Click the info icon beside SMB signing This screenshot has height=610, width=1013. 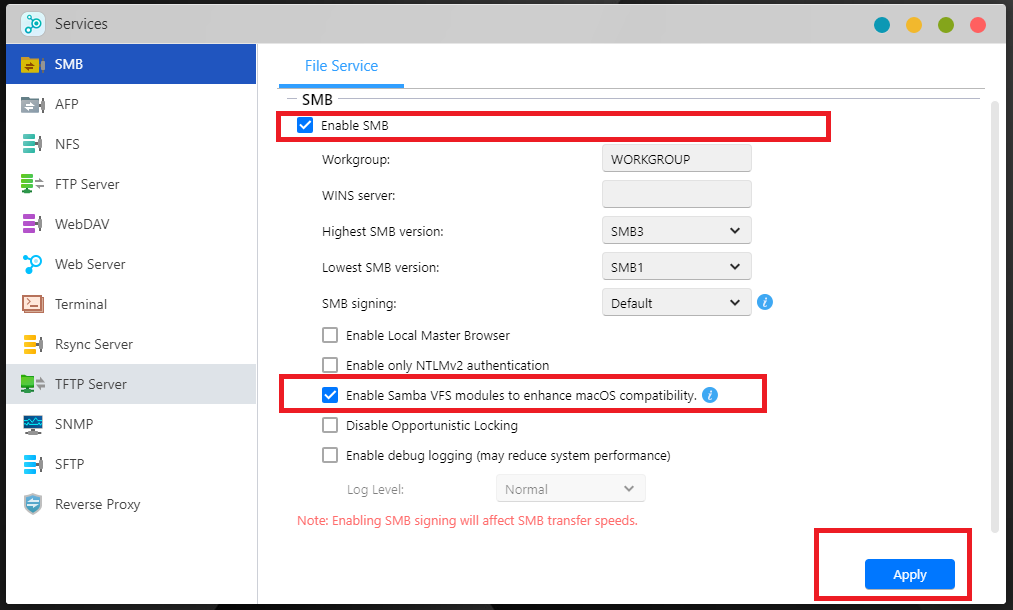[x=765, y=302]
